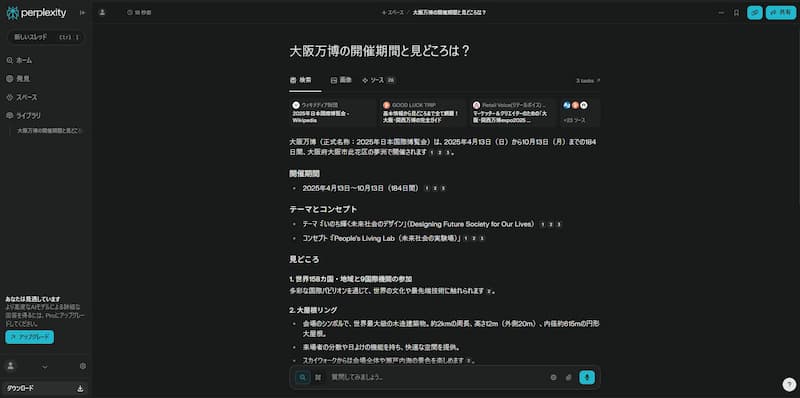Expand the account dropdown chevron
This screenshot has height=398, width=800.
(44, 366)
